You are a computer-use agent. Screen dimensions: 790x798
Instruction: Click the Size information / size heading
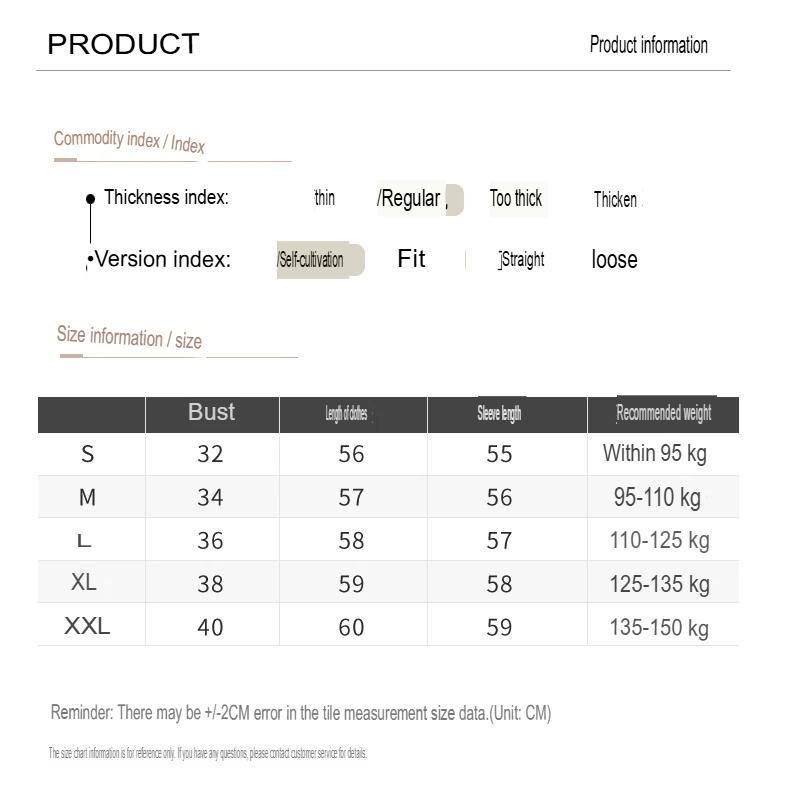tap(129, 337)
